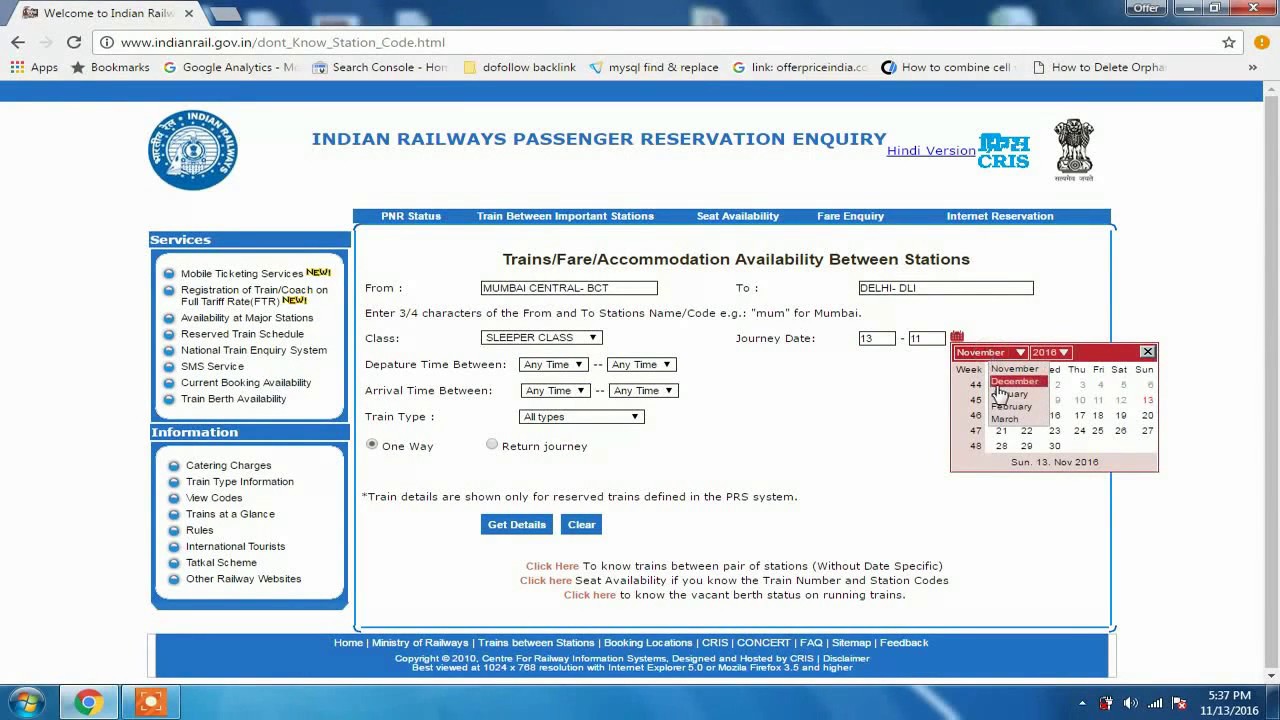Open Windows Start button

coord(26,703)
